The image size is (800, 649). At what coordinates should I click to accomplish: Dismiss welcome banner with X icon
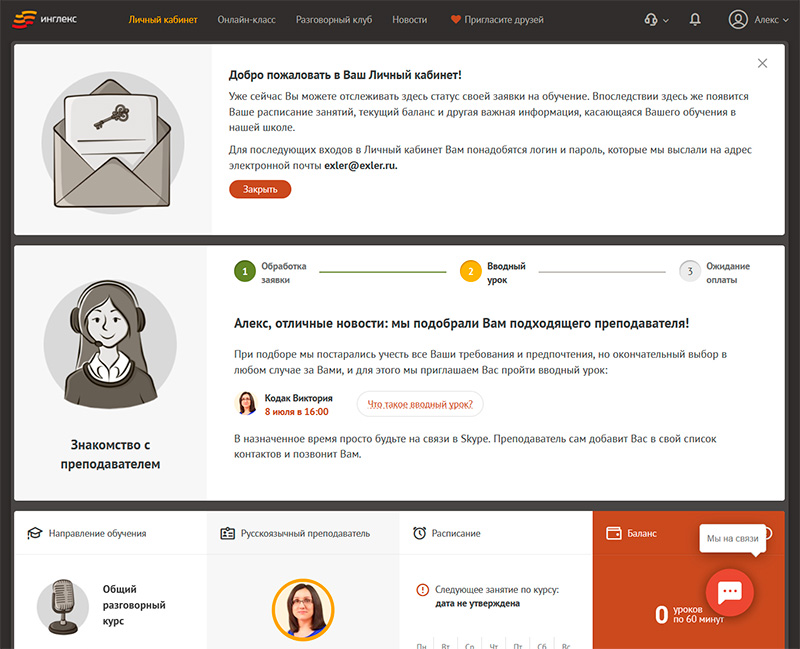point(762,63)
